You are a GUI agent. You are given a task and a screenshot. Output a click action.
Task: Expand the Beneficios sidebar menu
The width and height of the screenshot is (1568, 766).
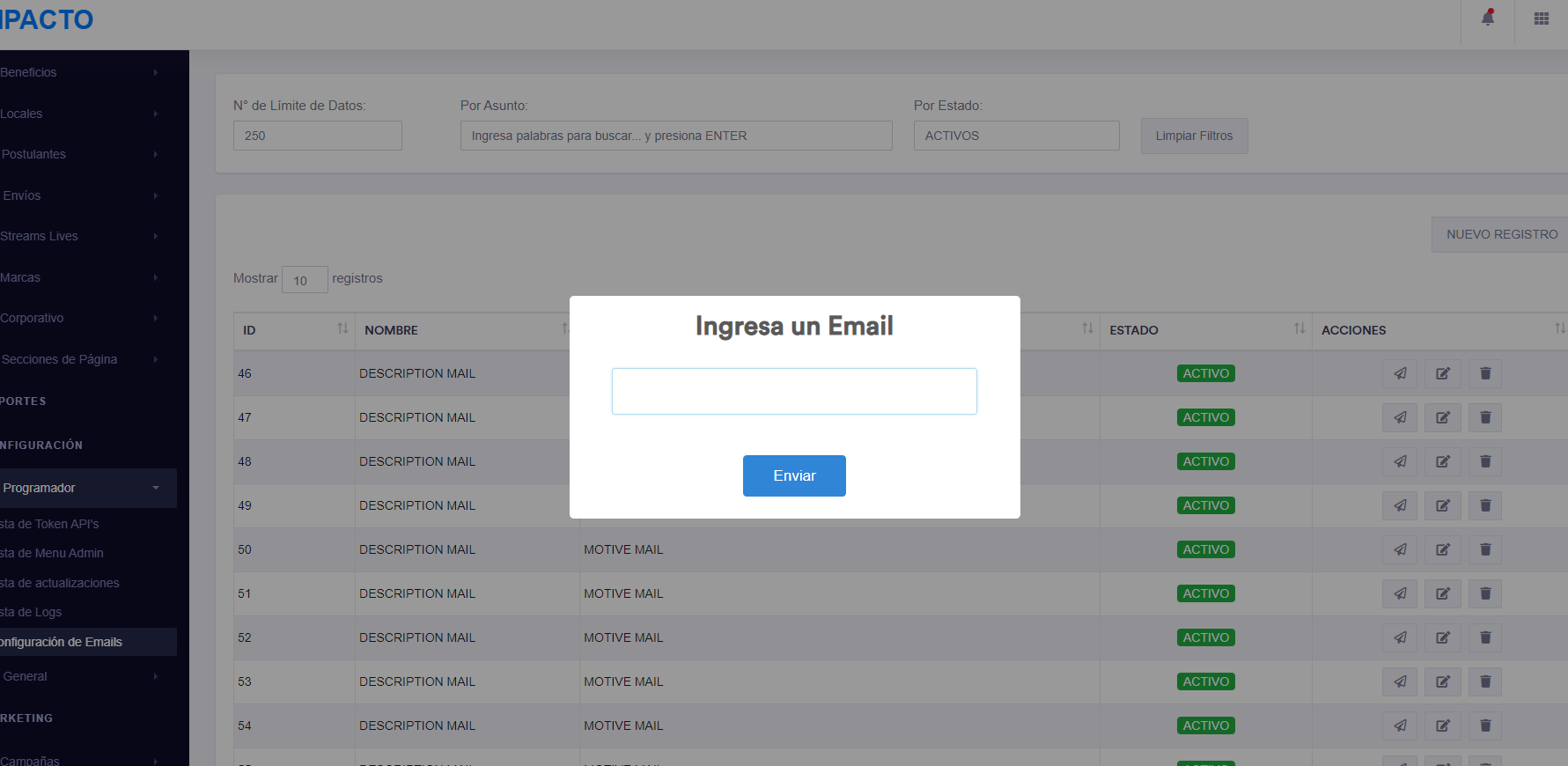pyautogui.click(x=79, y=72)
